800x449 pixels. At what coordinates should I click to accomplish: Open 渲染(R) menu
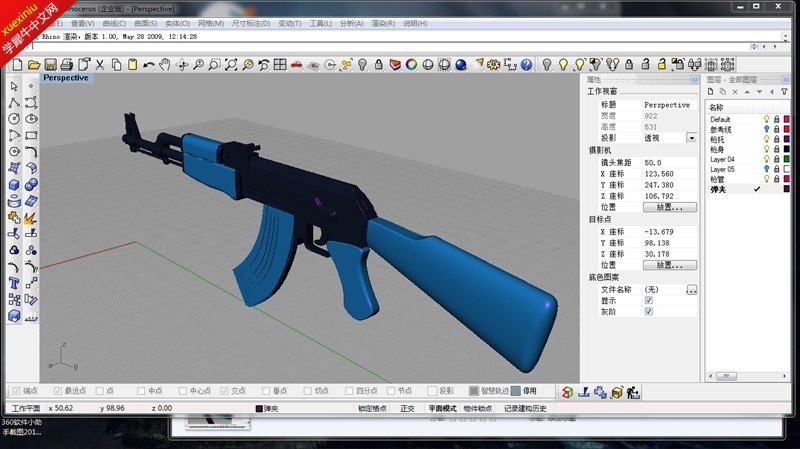pyautogui.click(x=383, y=23)
